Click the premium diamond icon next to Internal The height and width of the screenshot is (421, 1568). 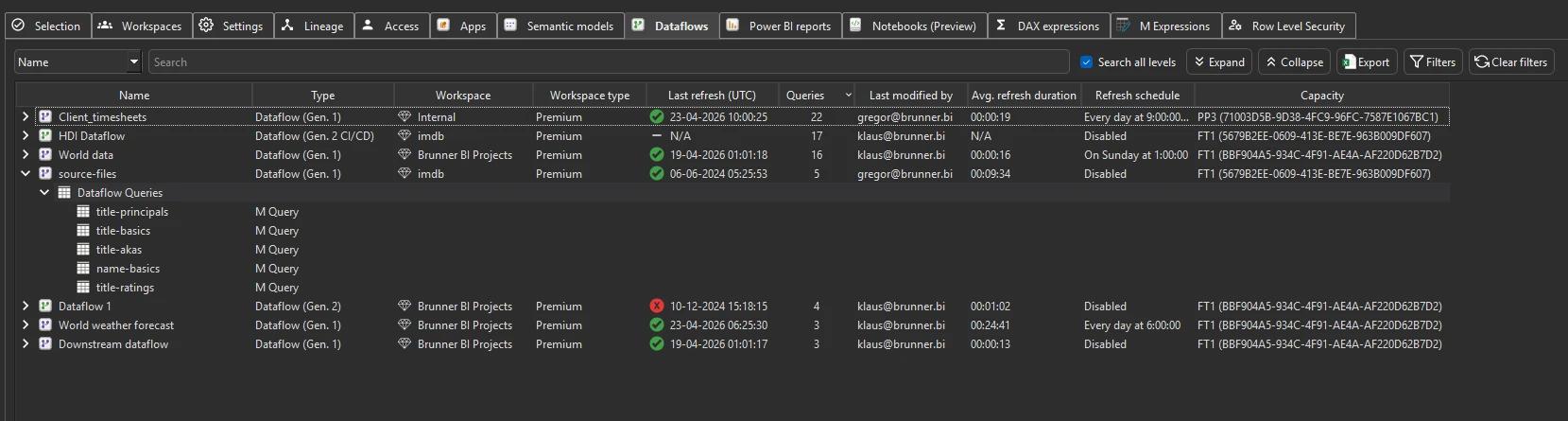pos(405,117)
